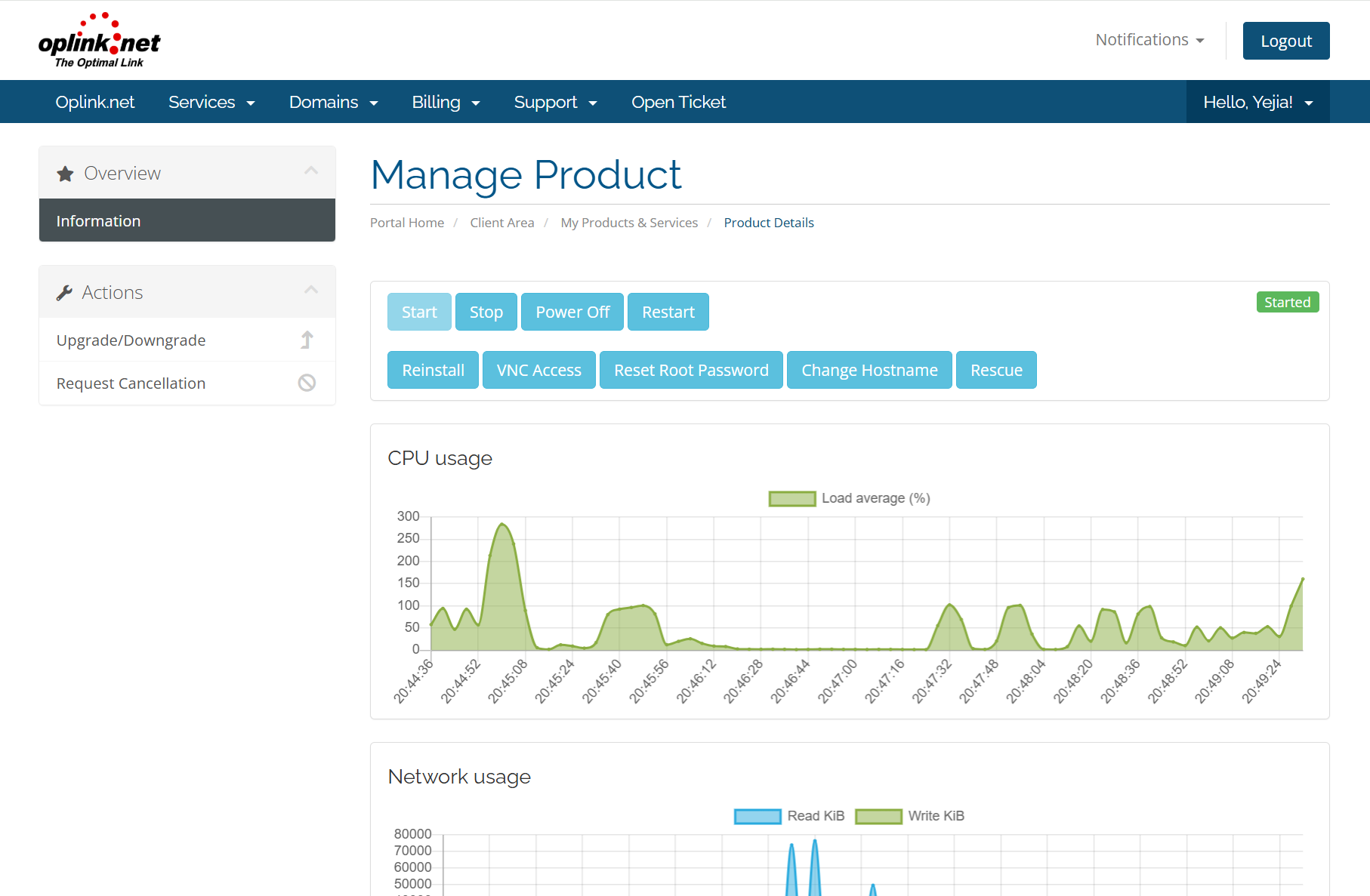
Task: Click the Restart button
Action: [x=668, y=312]
